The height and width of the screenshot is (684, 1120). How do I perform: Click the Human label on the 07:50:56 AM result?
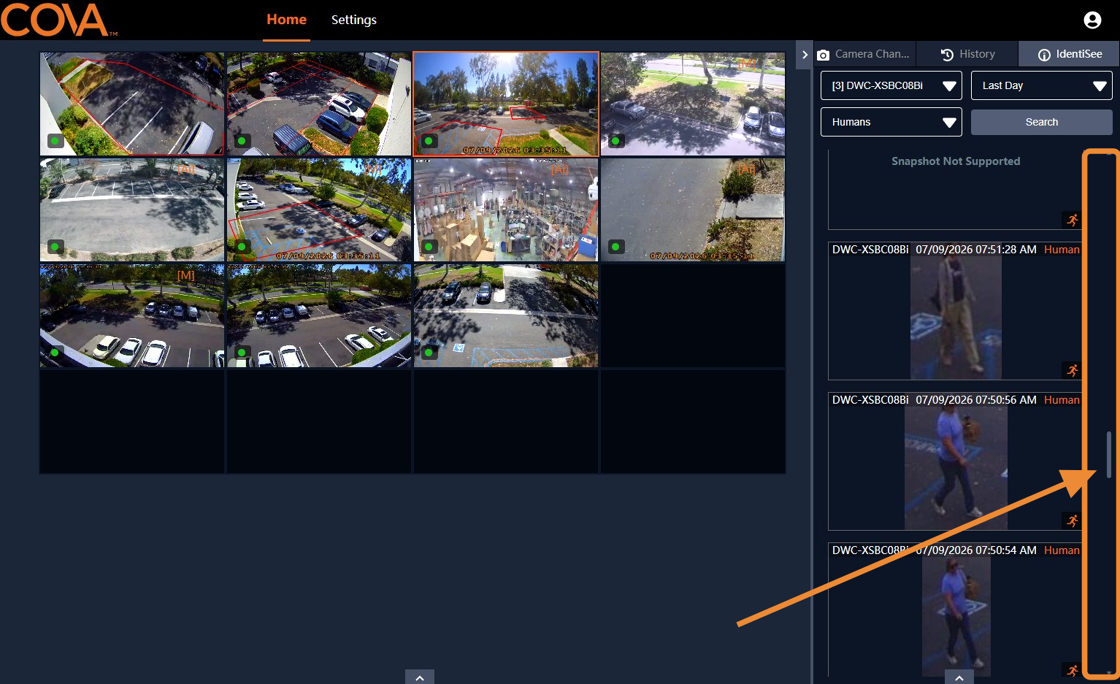1061,400
